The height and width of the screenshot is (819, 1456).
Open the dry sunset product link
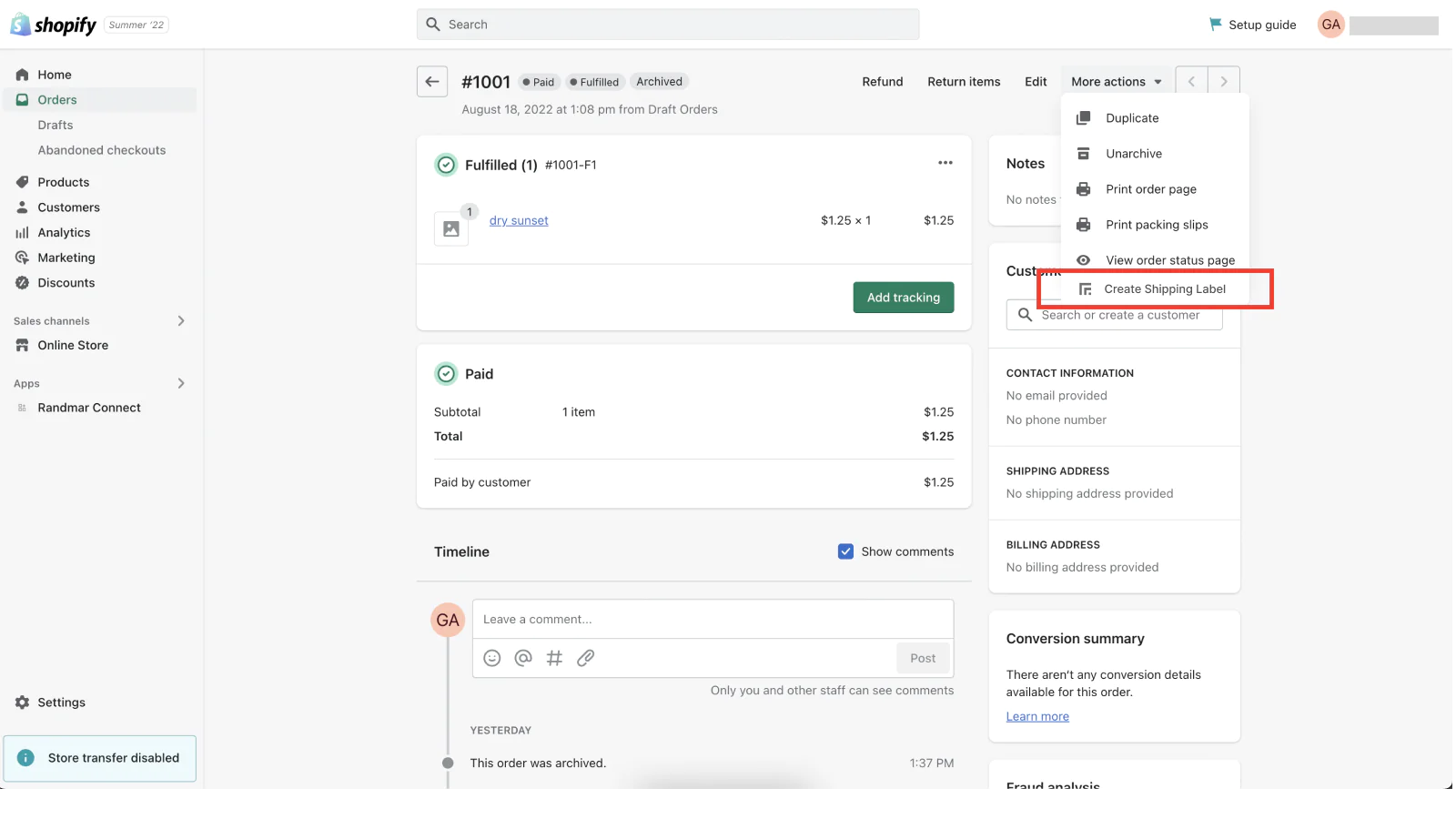[519, 220]
